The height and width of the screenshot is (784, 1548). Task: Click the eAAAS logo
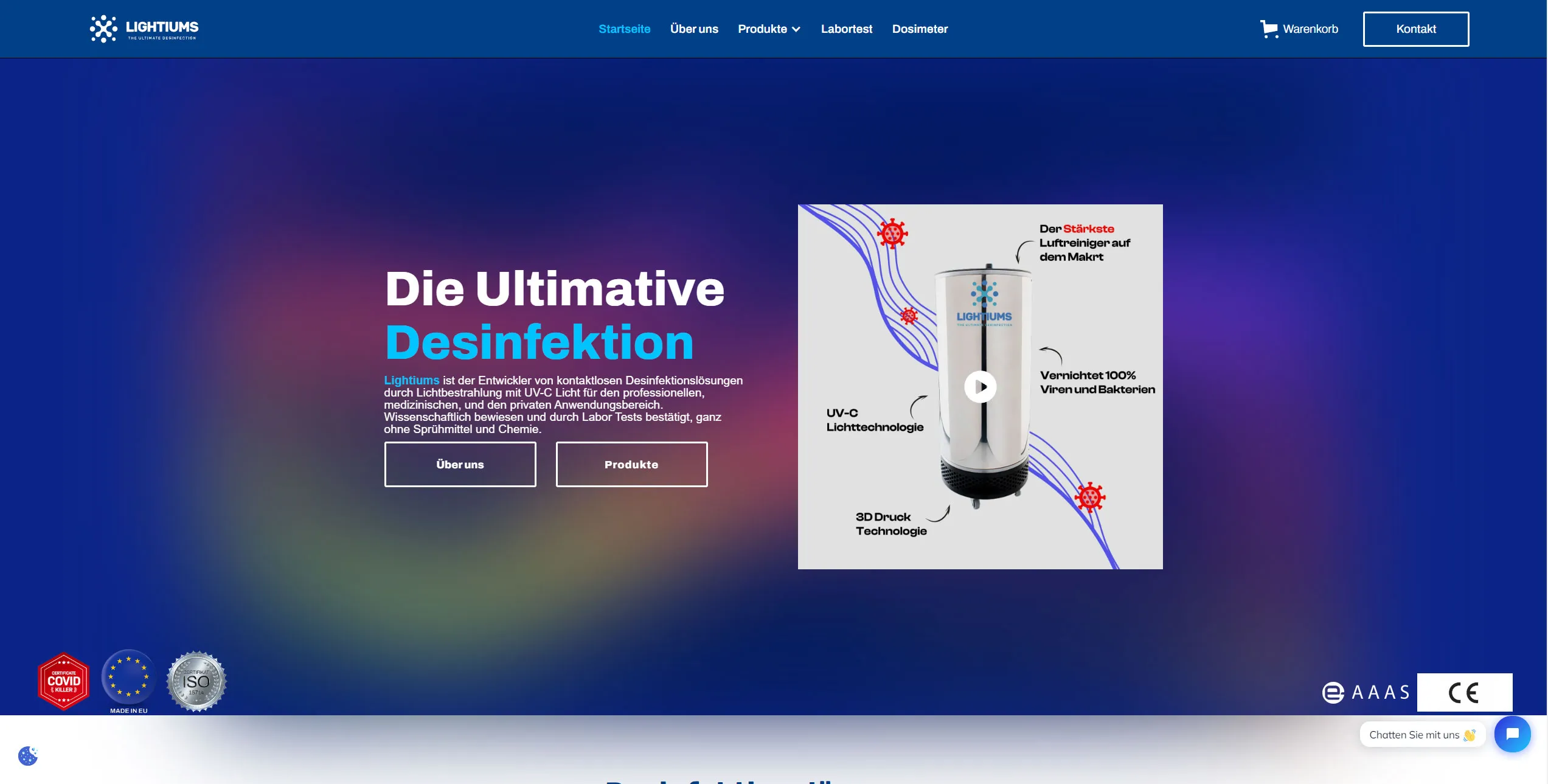click(1366, 692)
